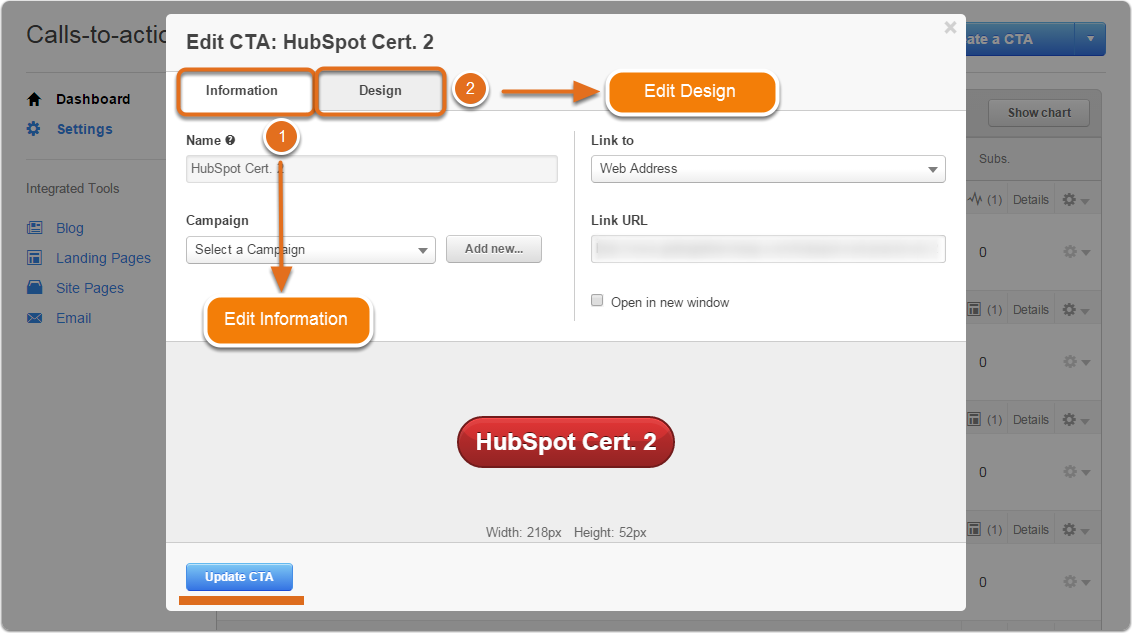Viewport: 1132px width, 633px height.
Task: Switch to the Design tab
Action: pyautogui.click(x=380, y=91)
